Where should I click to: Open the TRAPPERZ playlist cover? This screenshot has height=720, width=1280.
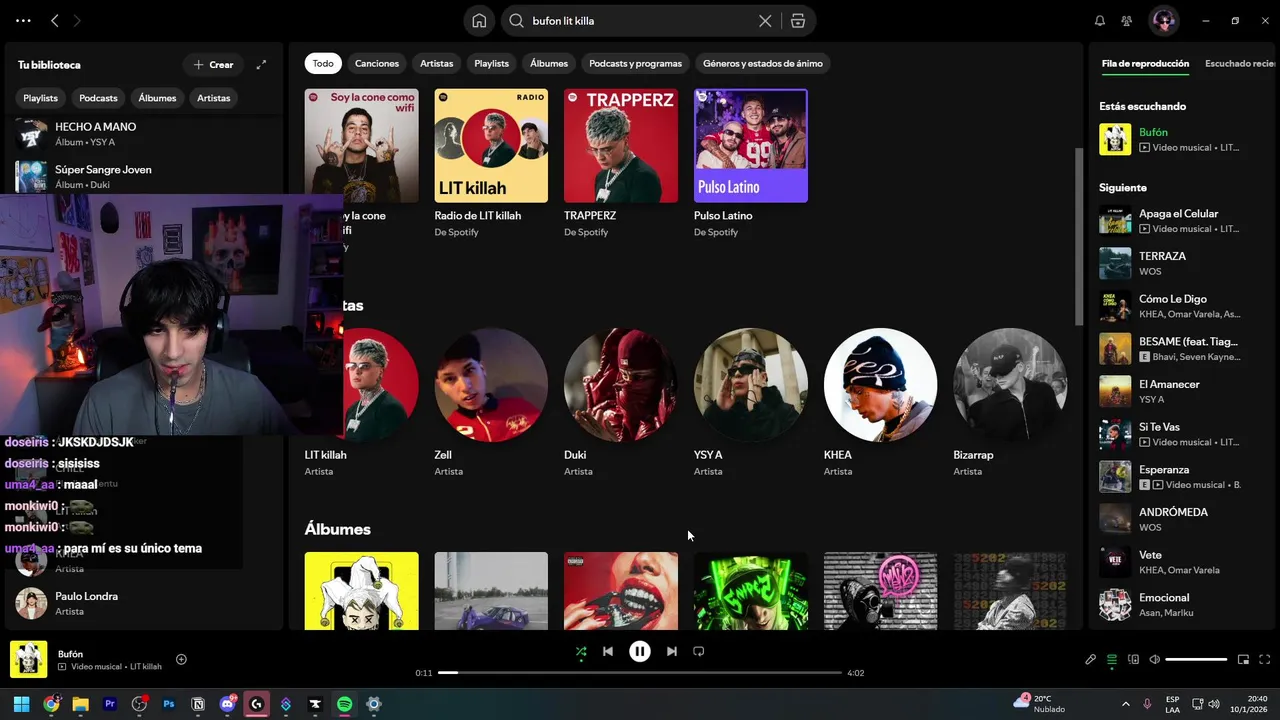click(621, 146)
